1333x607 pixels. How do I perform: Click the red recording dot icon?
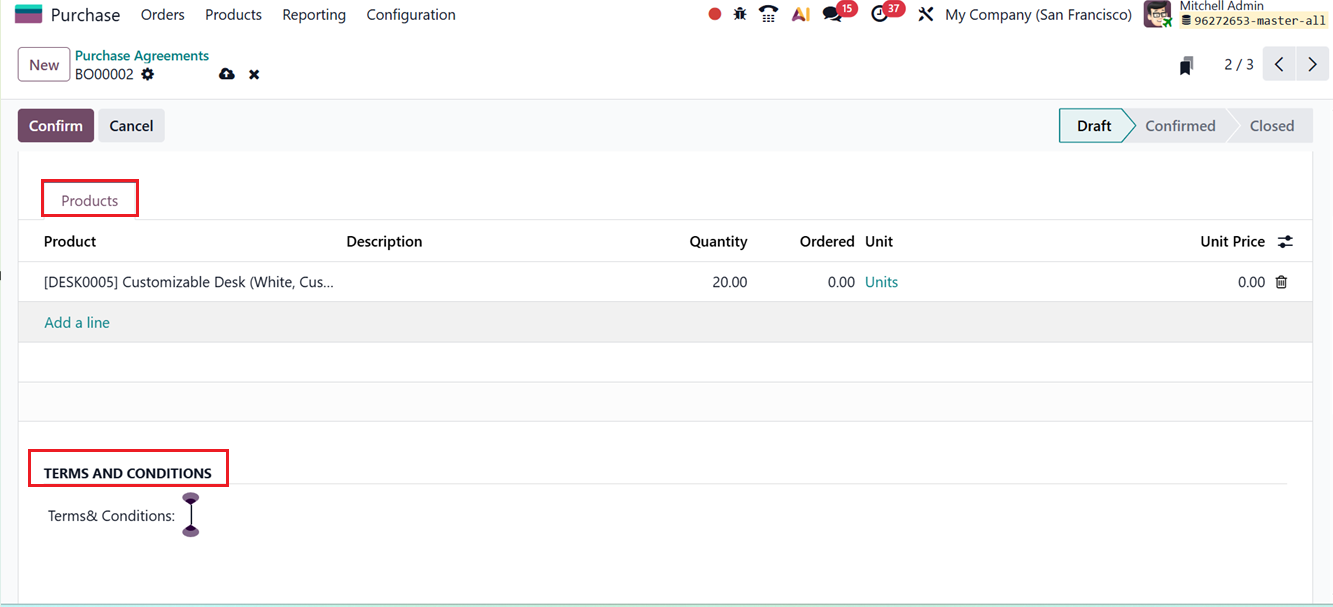pos(714,14)
